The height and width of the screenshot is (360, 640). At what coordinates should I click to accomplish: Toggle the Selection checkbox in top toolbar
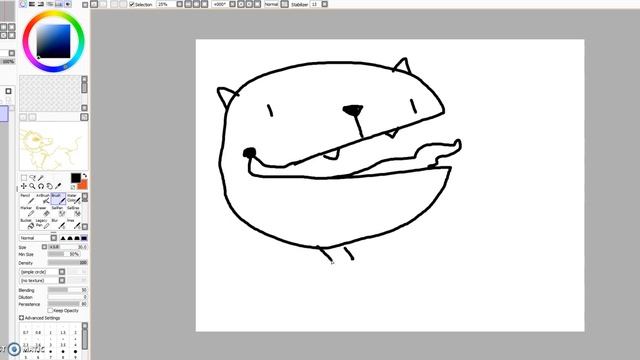132,4
